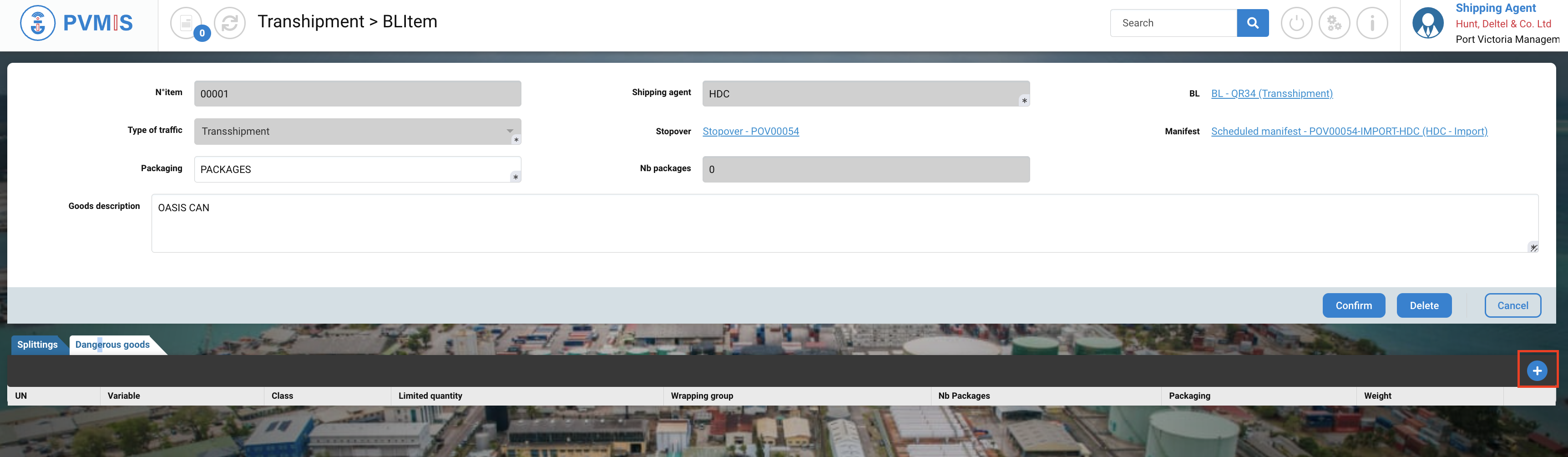Expand the Type of traffic dropdown
The image size is (1568, 457).
coord(510,131)
